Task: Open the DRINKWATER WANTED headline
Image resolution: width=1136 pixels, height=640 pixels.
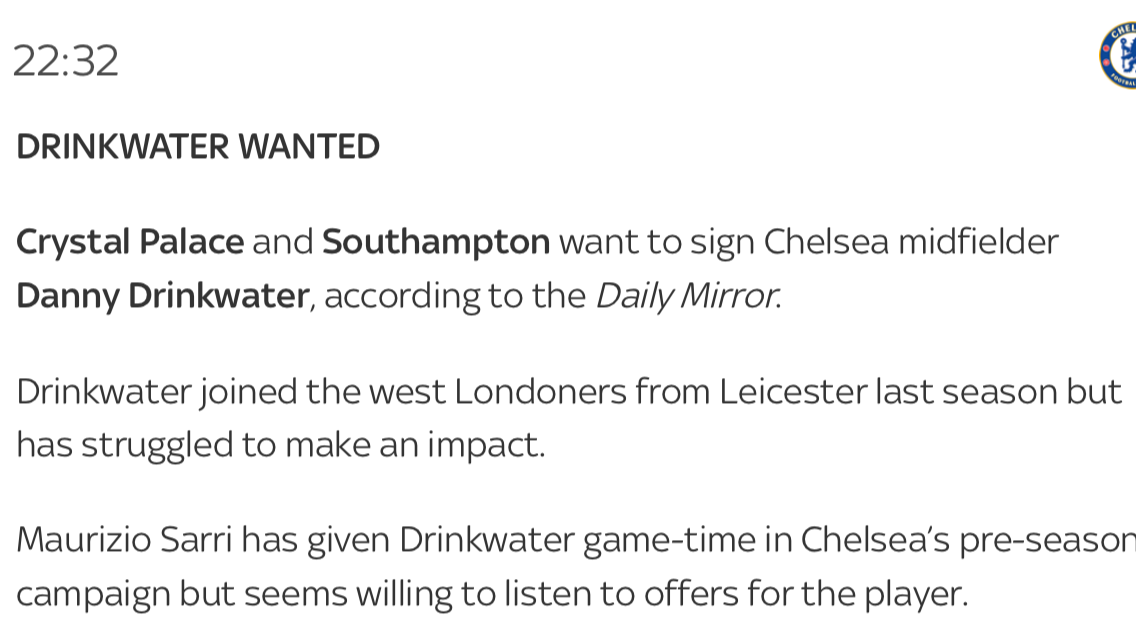Action: click(198, 146)
